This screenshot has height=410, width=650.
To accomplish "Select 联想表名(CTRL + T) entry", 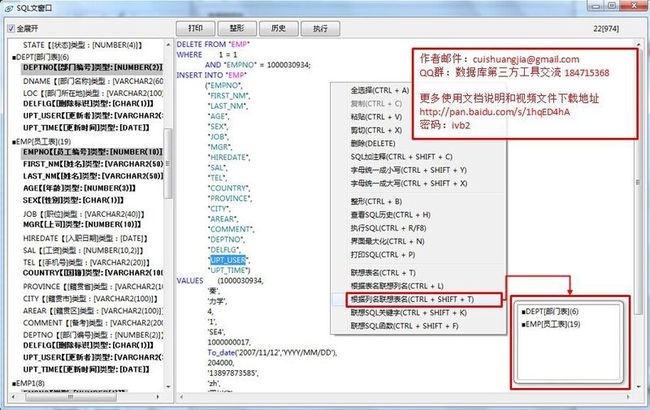I will coord(383,273).
